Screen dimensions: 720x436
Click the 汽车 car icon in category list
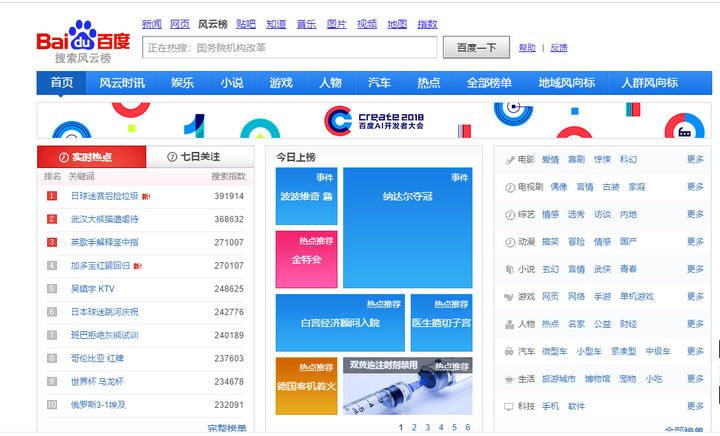509,352
